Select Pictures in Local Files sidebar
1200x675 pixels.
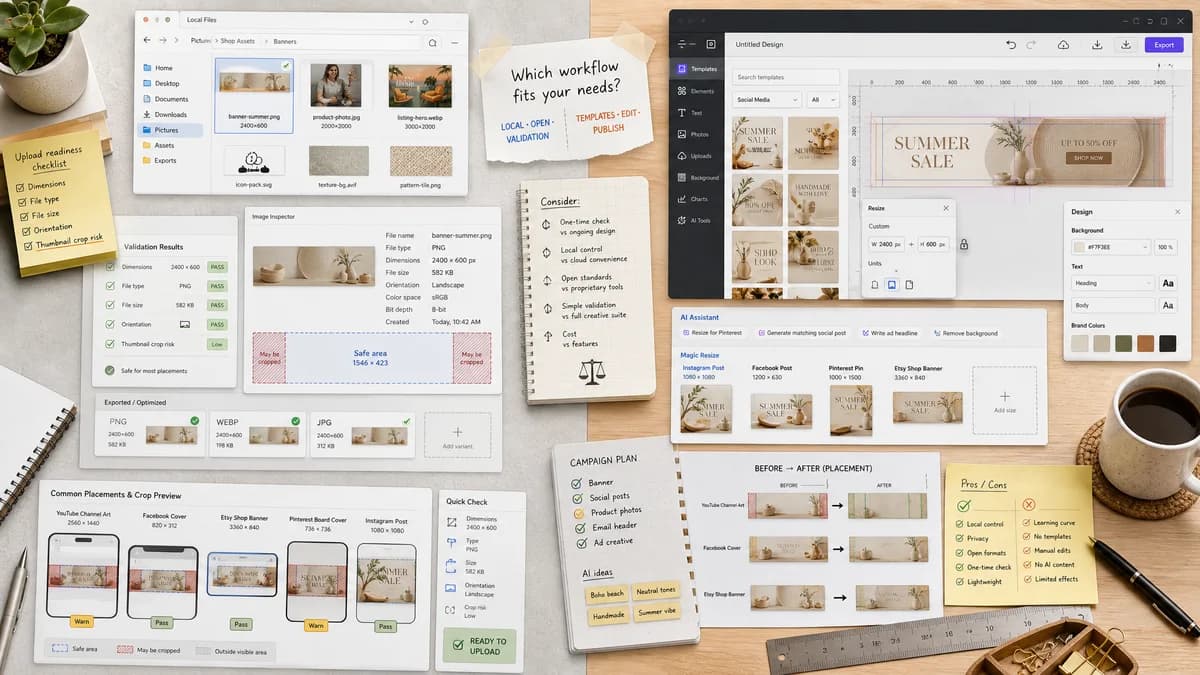point(170,130)
